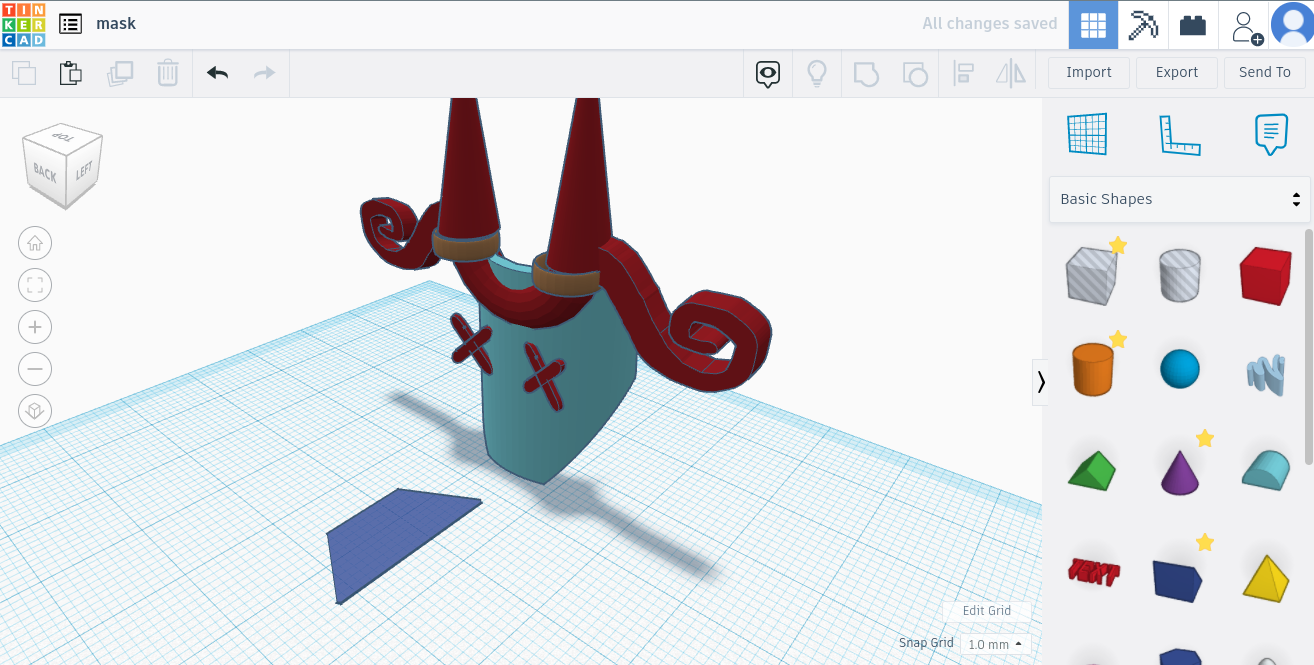Click the Mirror flip icon
Viewport: 1314px width, 665px height.
(x=1011, y=73)
